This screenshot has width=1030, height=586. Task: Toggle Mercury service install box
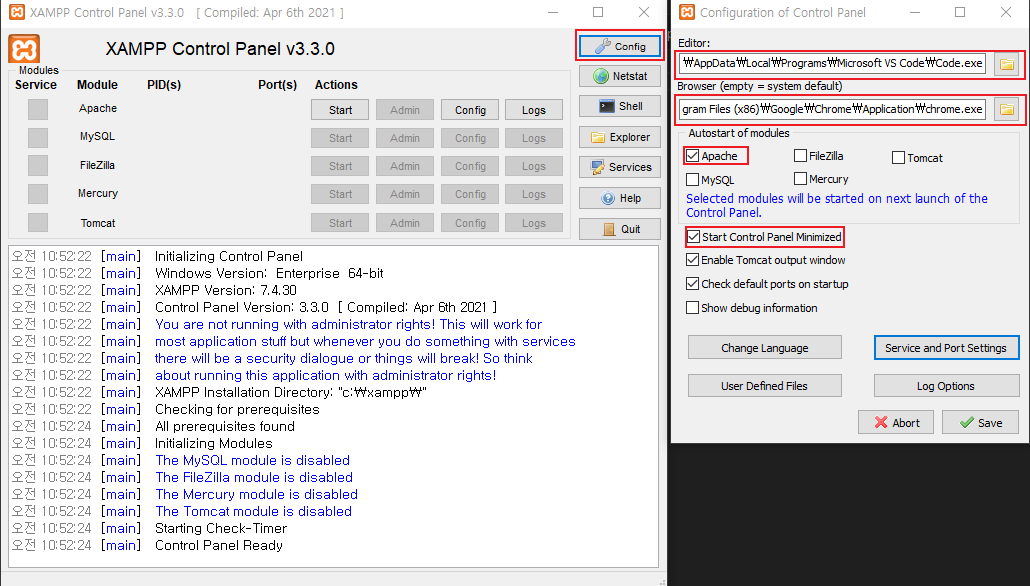coord(38,194)
